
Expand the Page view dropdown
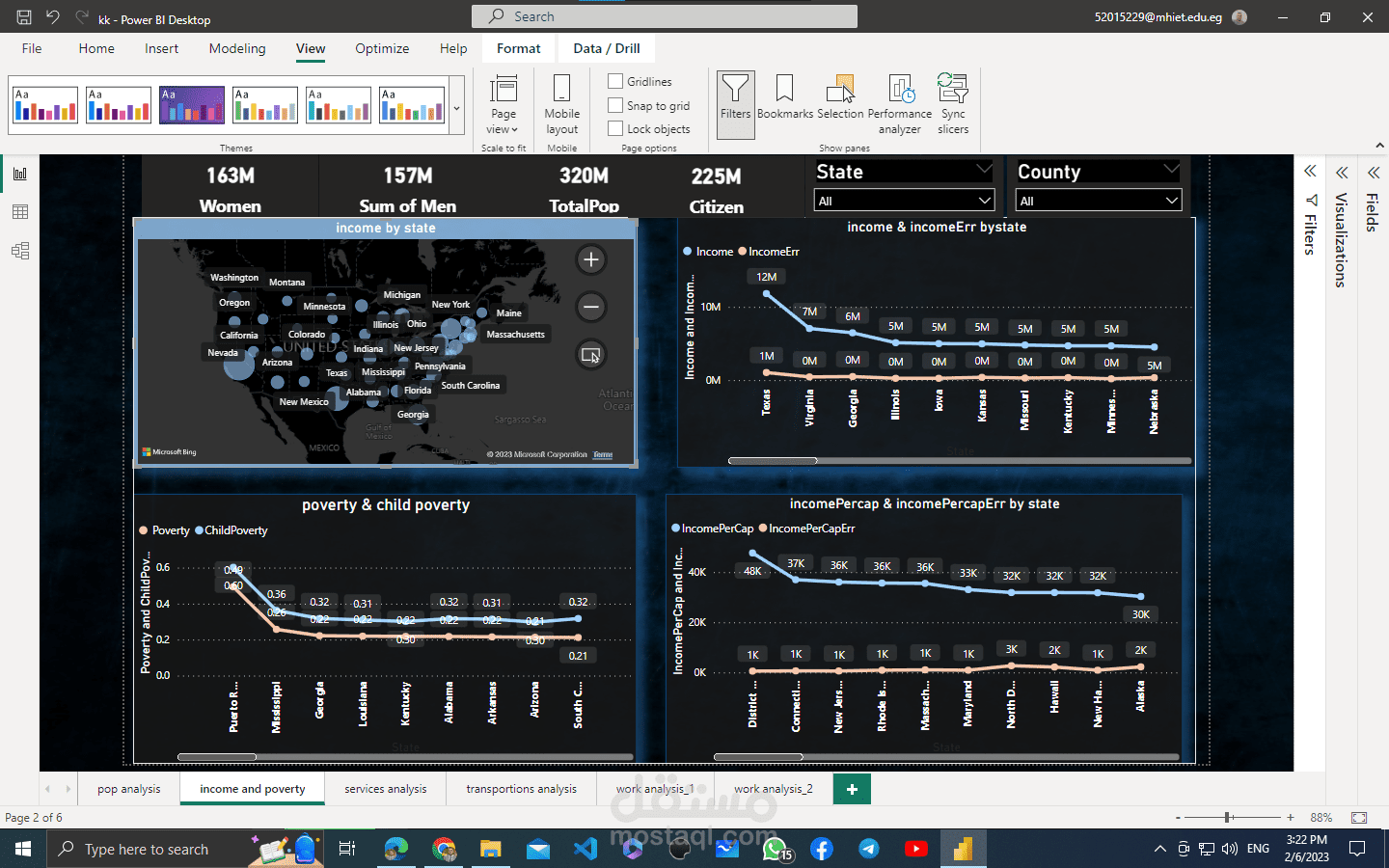click(x=504, y=104)
